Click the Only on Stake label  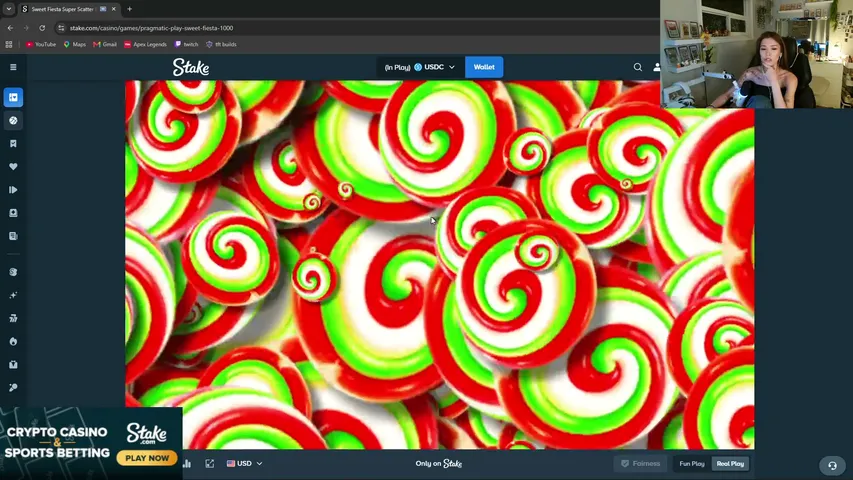[x=438, y=464]
